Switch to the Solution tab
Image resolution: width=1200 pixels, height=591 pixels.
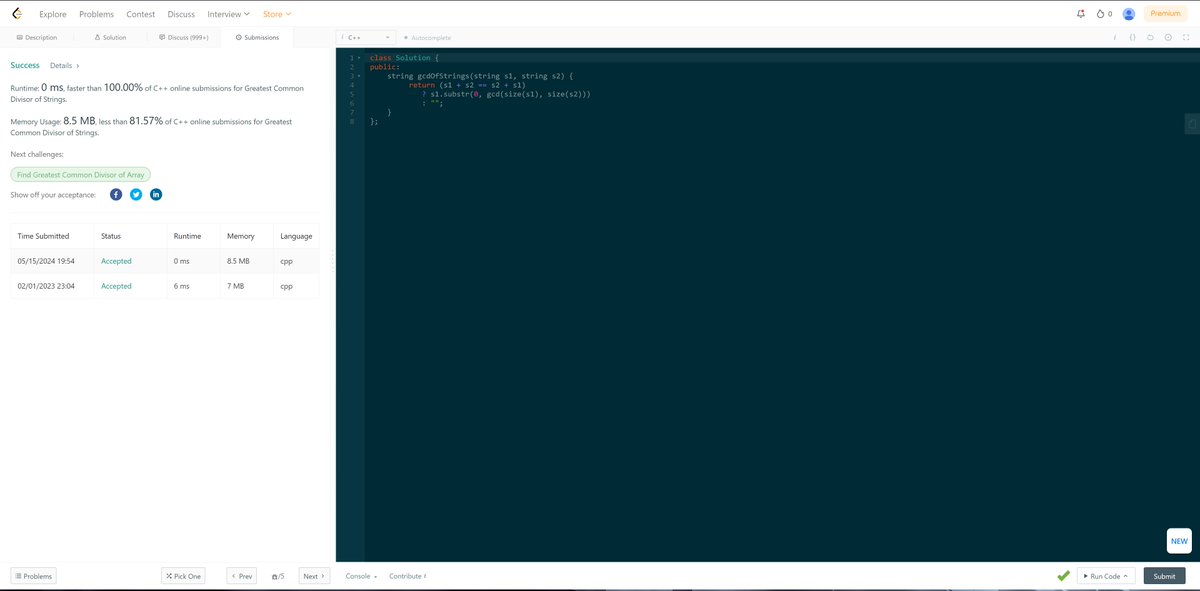[110, 37]
